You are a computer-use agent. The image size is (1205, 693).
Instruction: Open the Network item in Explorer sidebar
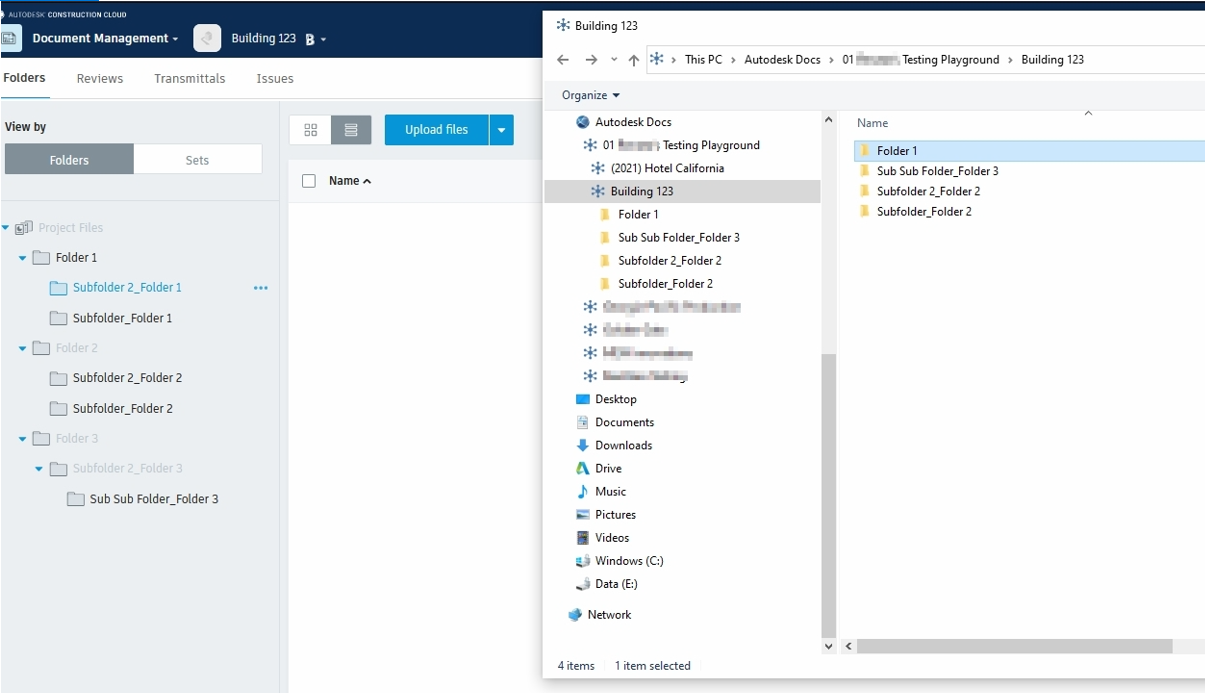(x=609, y=614)
